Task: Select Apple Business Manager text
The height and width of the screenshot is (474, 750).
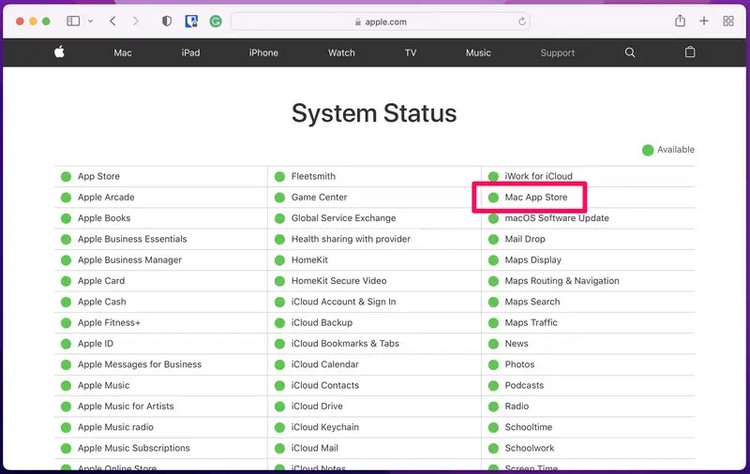Action: click(x=130, y=260)
